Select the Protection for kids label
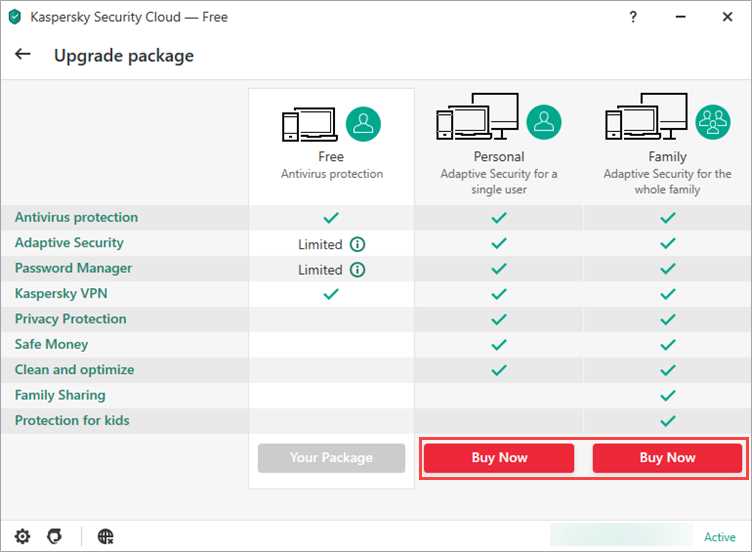This screenshot has width=752, height=552. (72, 421)
